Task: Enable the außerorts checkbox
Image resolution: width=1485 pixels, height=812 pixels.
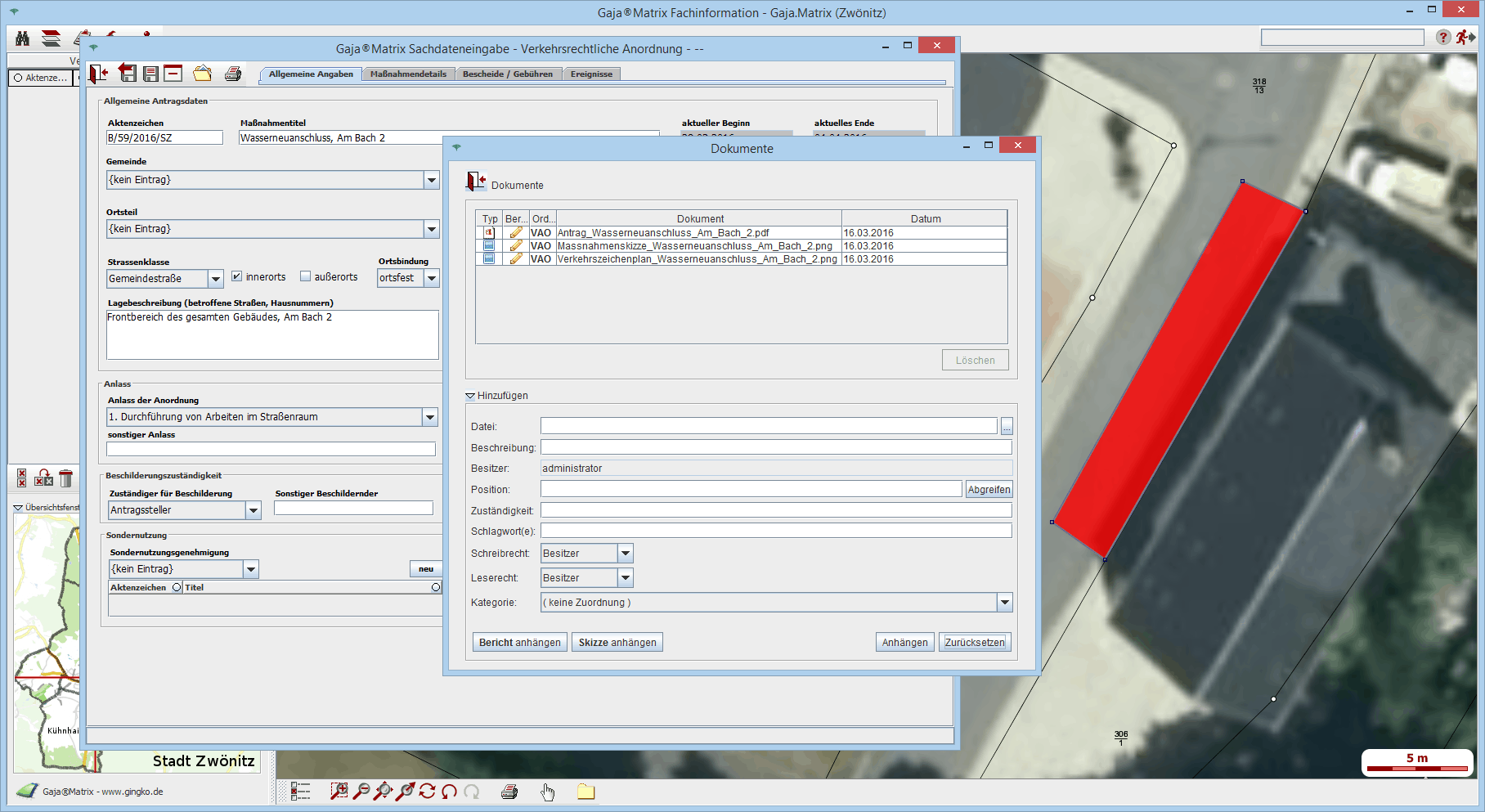Action: point(305,276)
